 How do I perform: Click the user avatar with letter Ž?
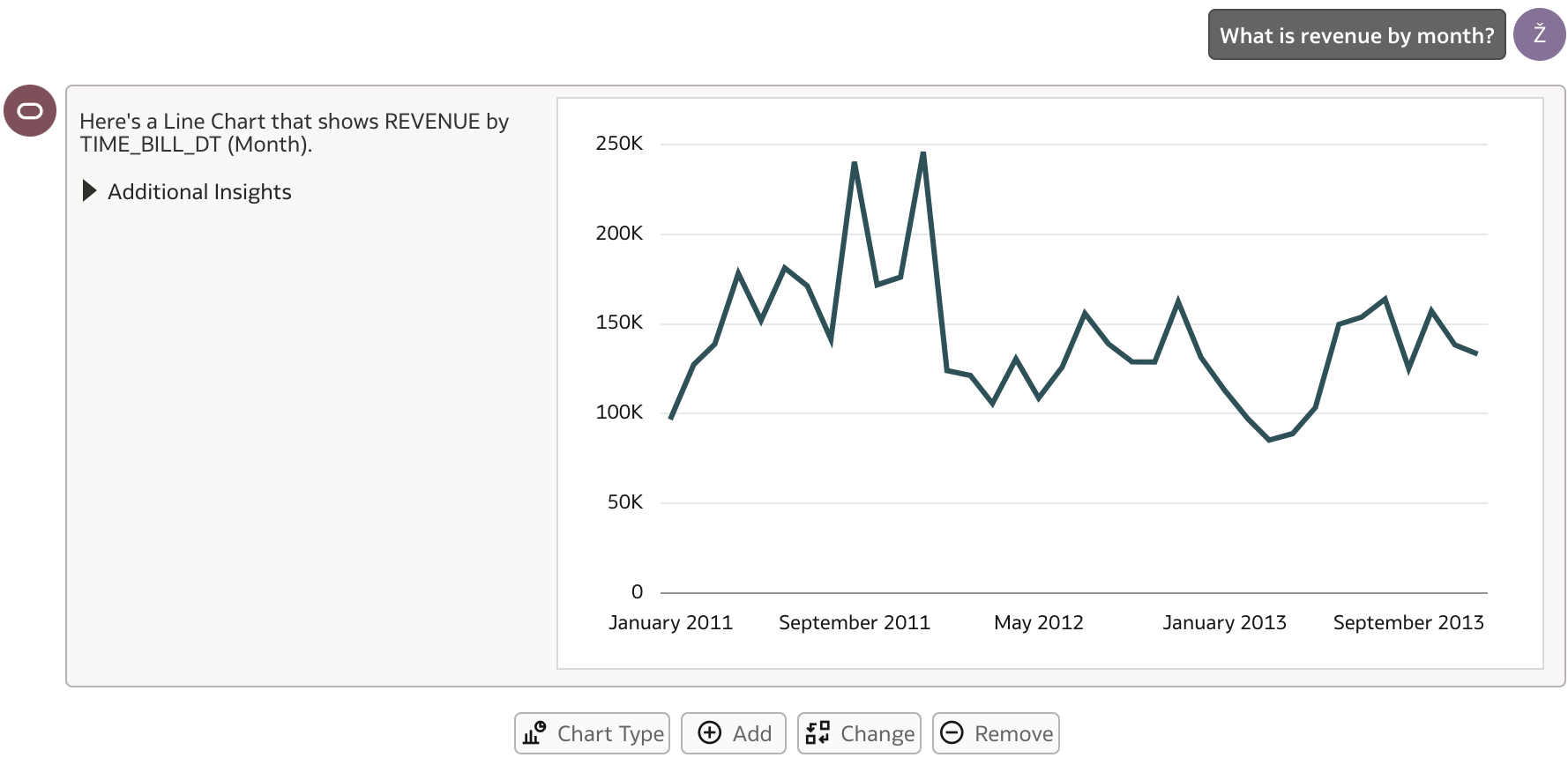click(1539, 34)
